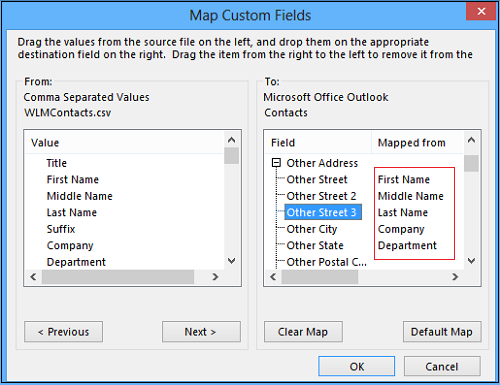500x385 pixels.
Task: Click the left arrow of Value list horizontal scrollbar
Action: (x=33, y=277)
